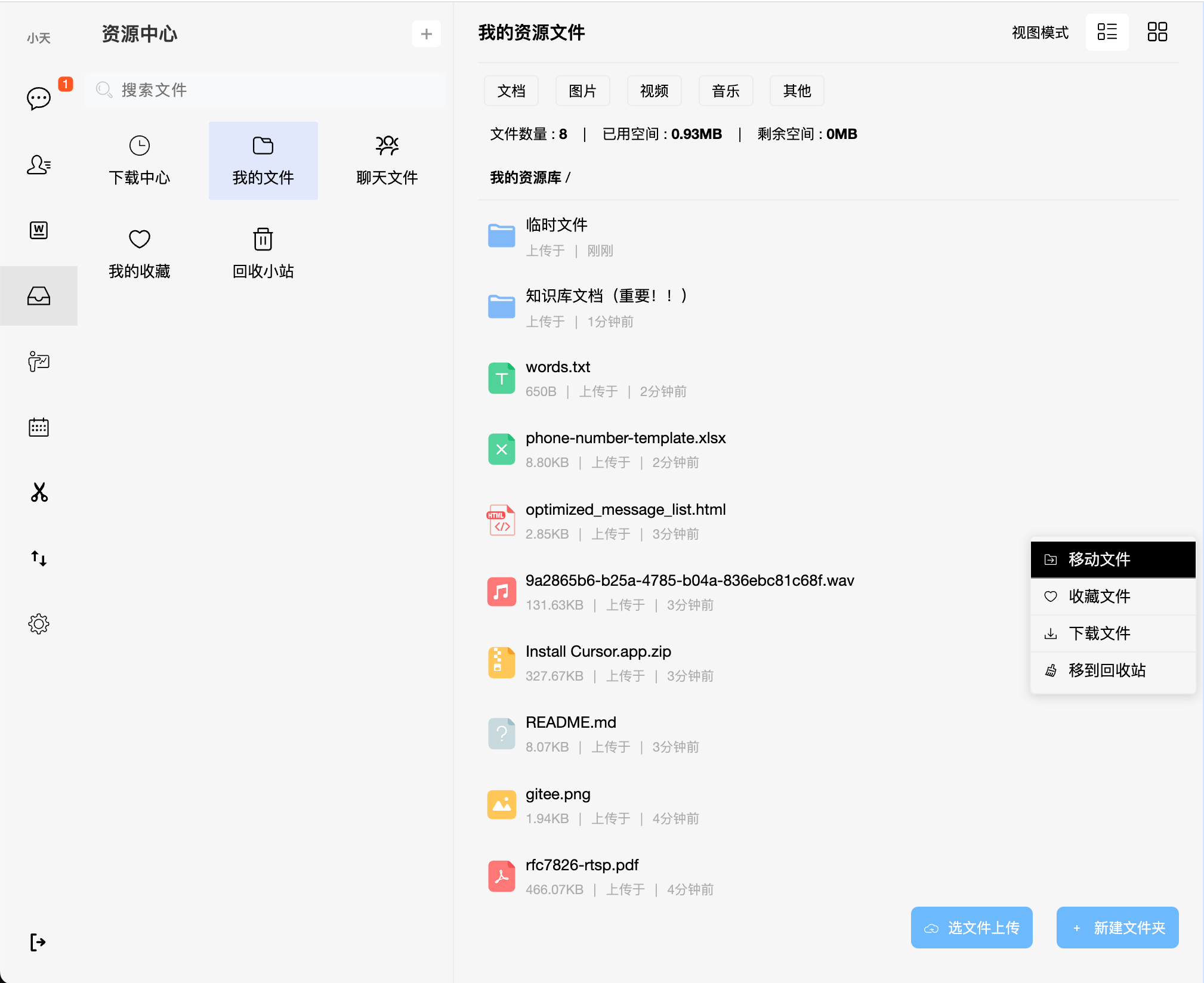Image resolution: width=1204 pixels, height=983 pixels.
Task: Open the Word document sidebar icon
Action: pyautogui.click(x=39, y=230)
